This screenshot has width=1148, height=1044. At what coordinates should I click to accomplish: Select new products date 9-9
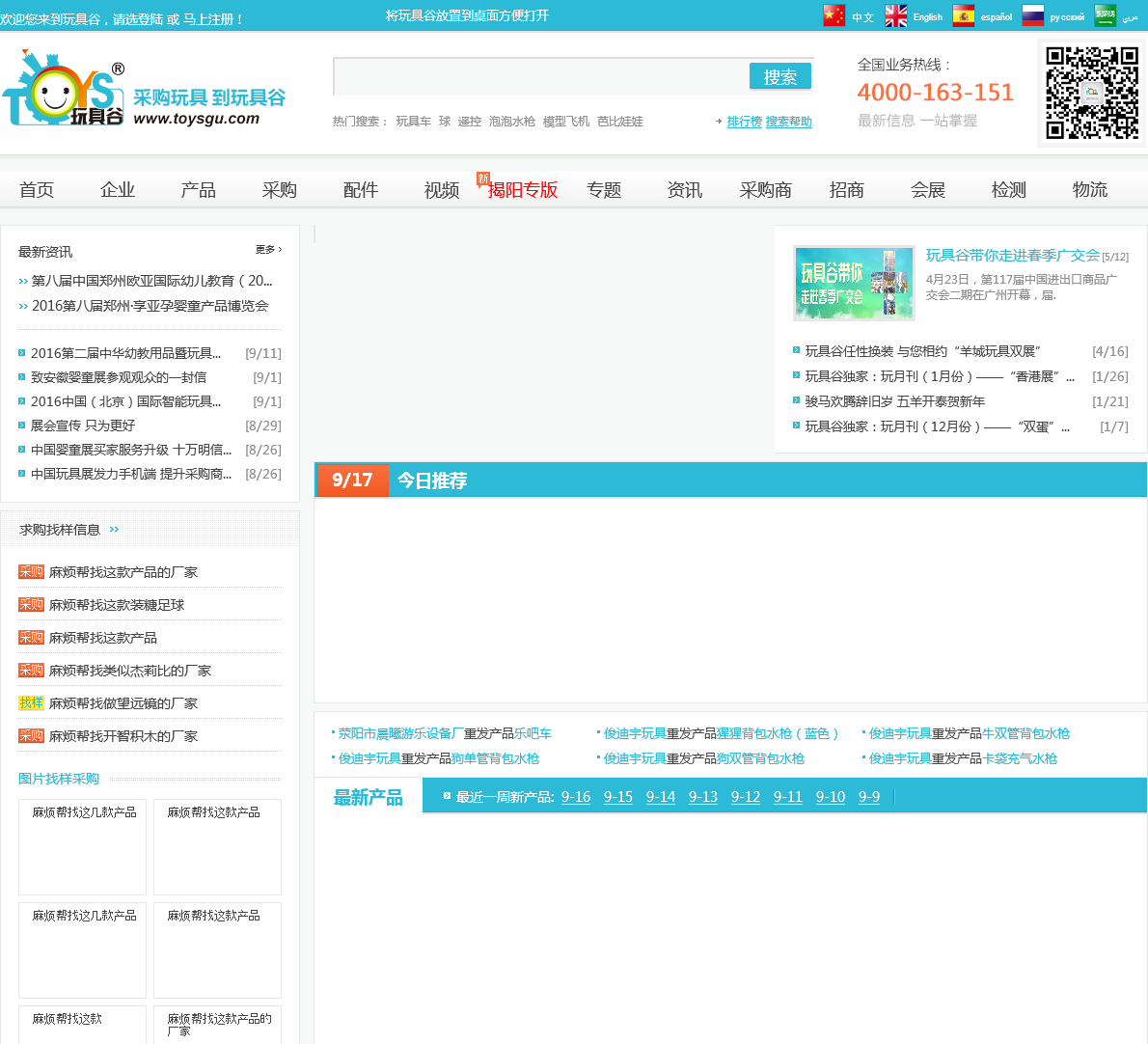869,797
